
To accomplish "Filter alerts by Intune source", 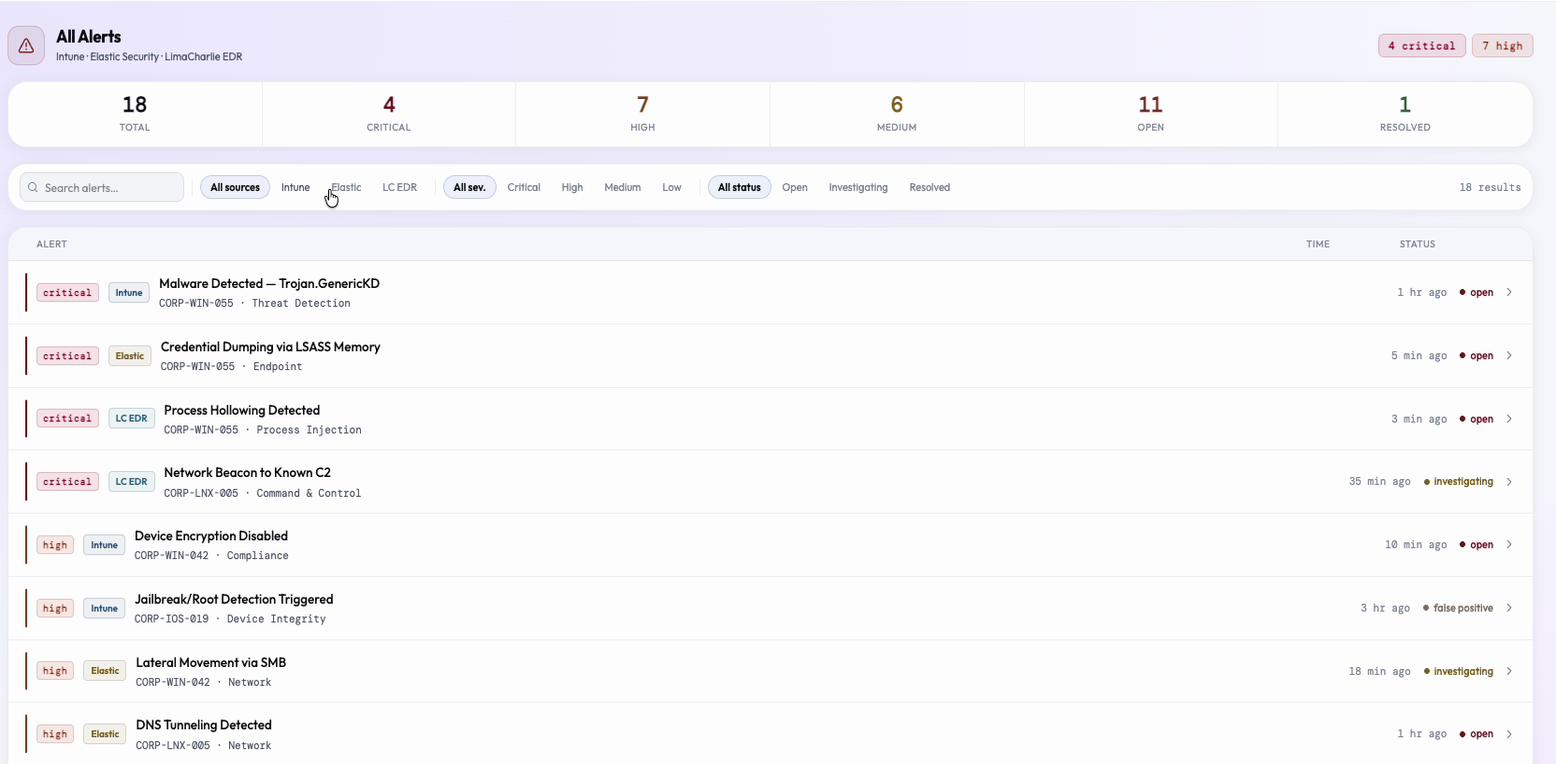I will [x=295, y=187].
